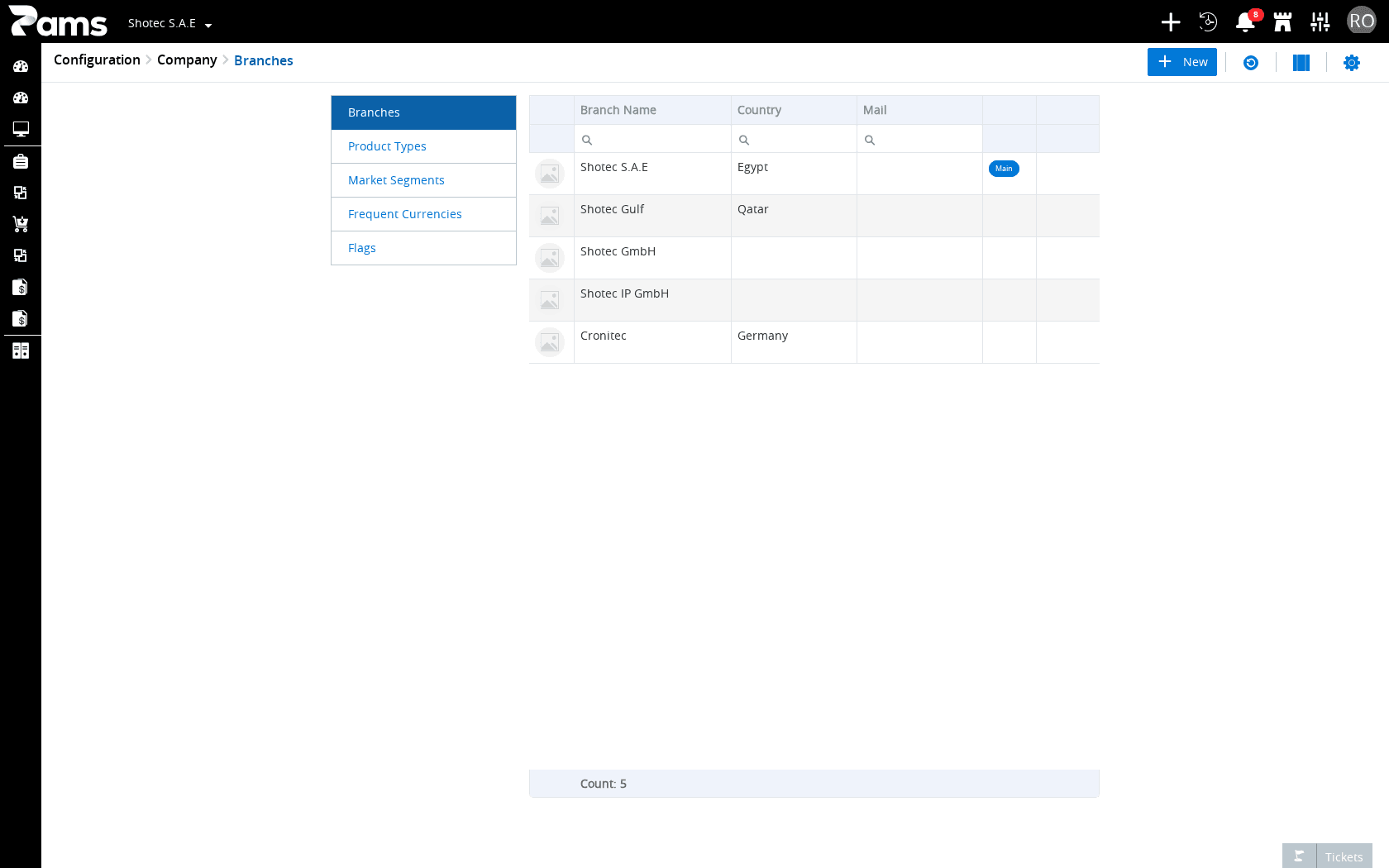Open squares icon just below the shopping cart

[x=21, y=255]
